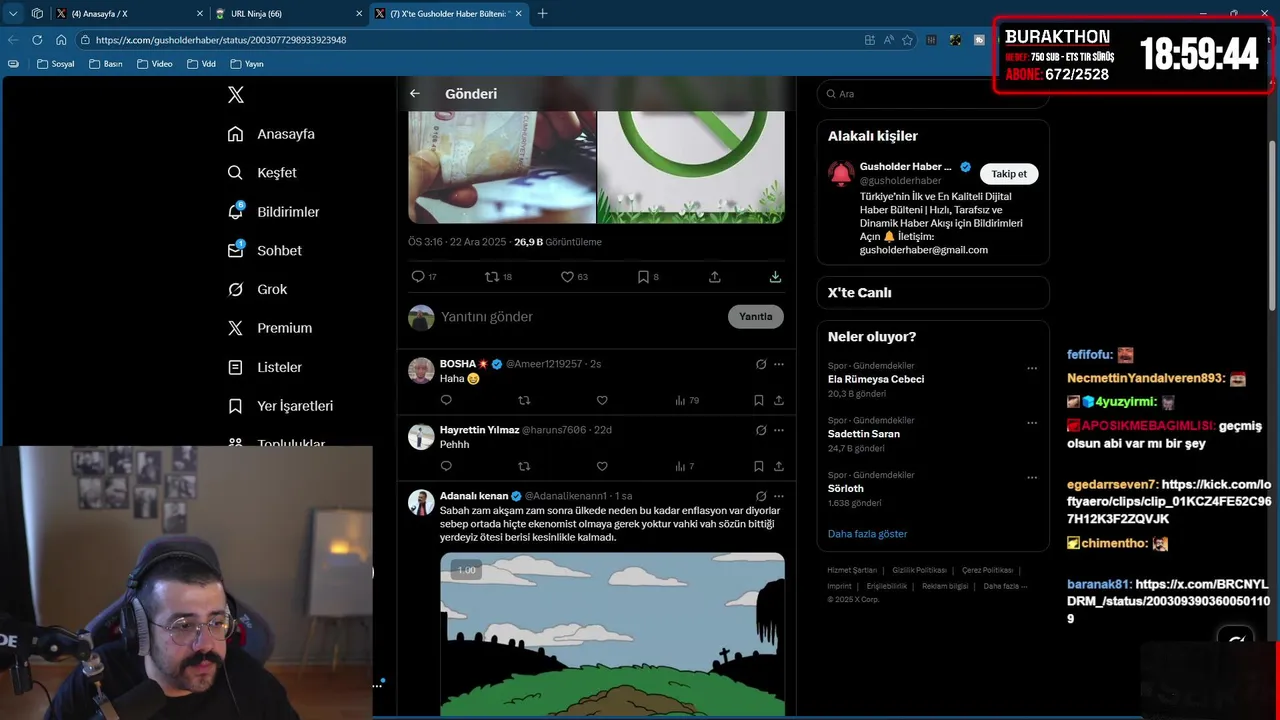Image resolution: width=1280 pixels, height=720 pixels.
Task: Open Listeler from the sidebar
Action: tap(264, 367)
